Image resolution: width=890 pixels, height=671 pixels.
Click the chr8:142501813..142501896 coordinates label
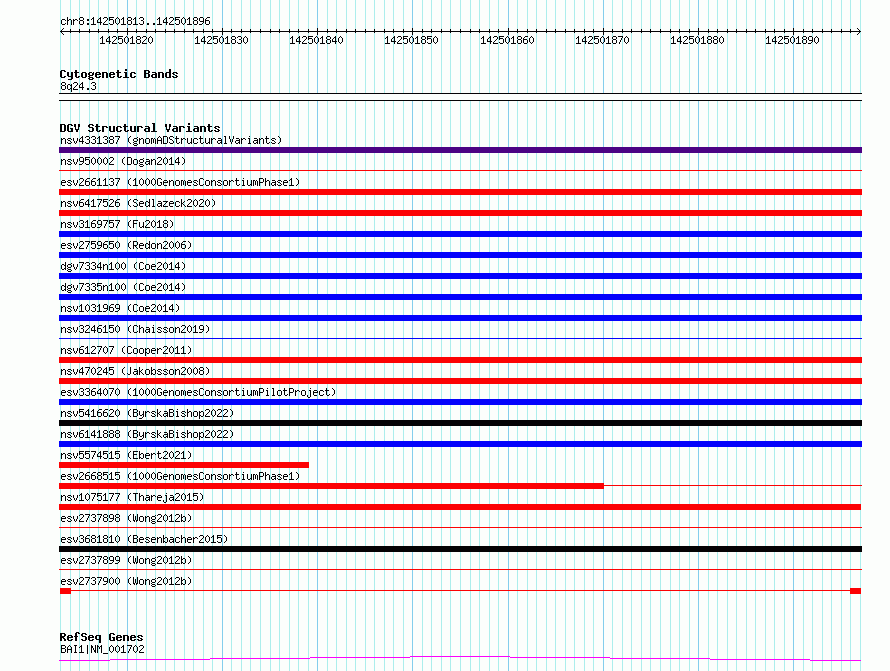(135, 21)
